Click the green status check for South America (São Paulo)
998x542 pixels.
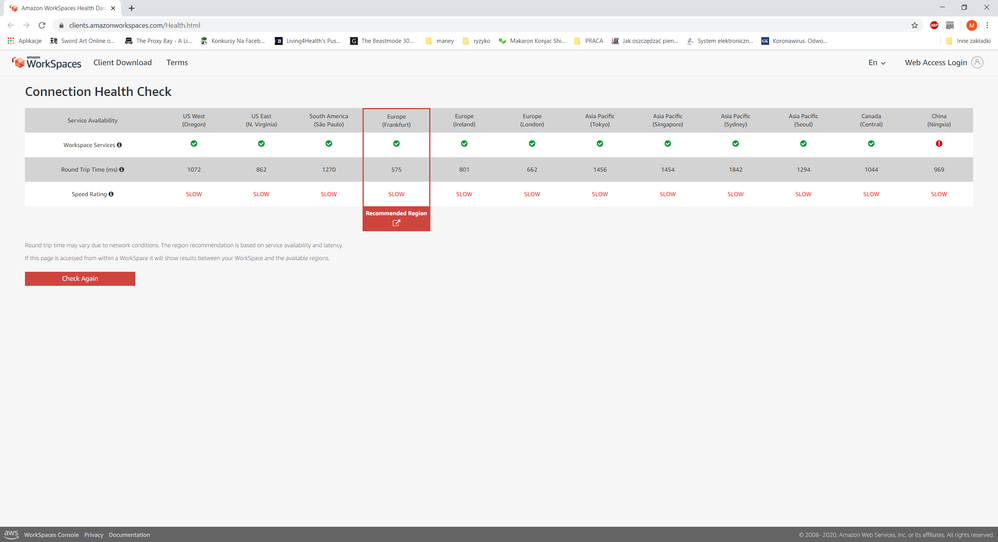pyautogui.click(x=328, y=144)
